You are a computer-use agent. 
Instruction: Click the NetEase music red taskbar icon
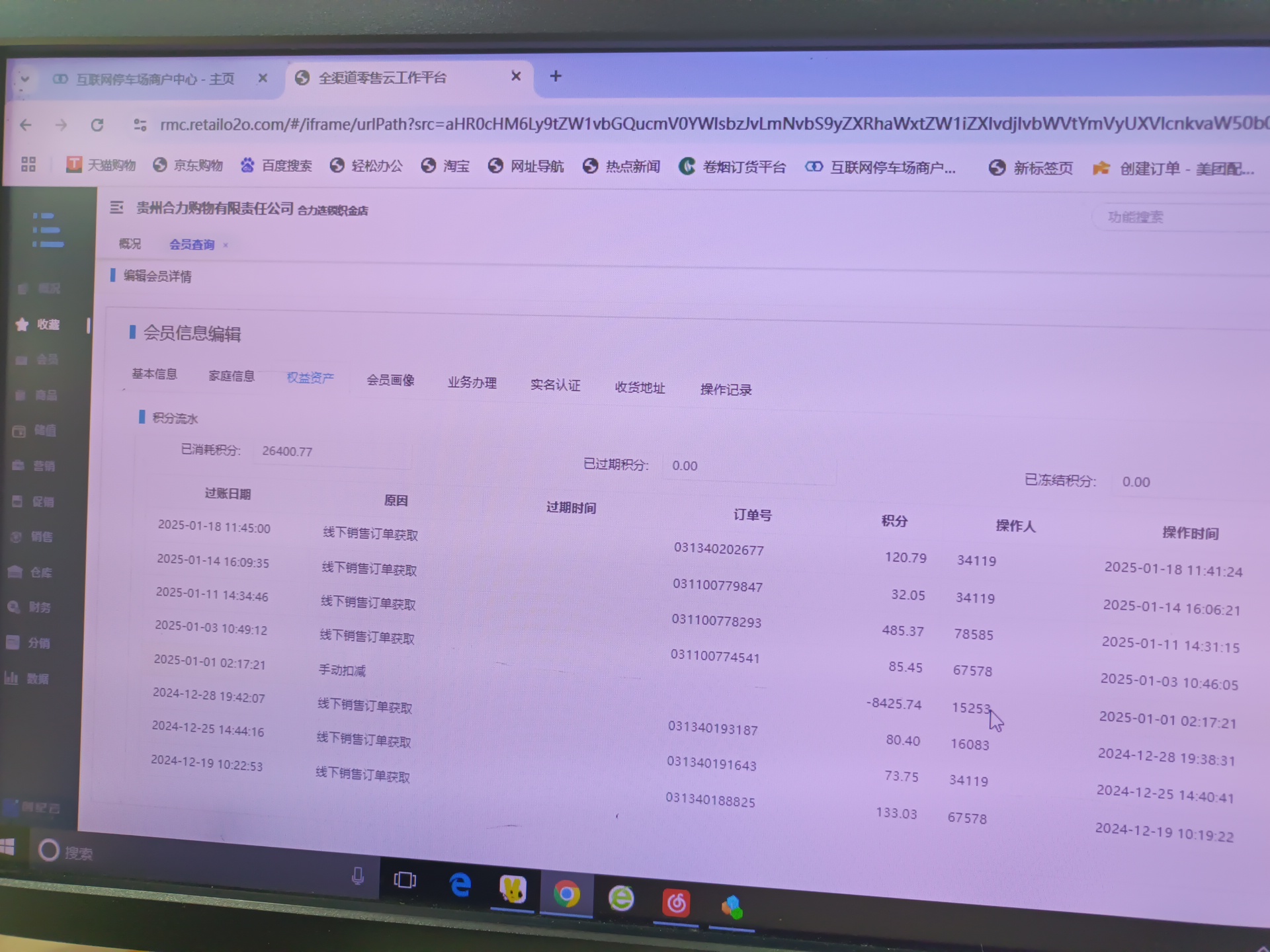coord(676,902)
